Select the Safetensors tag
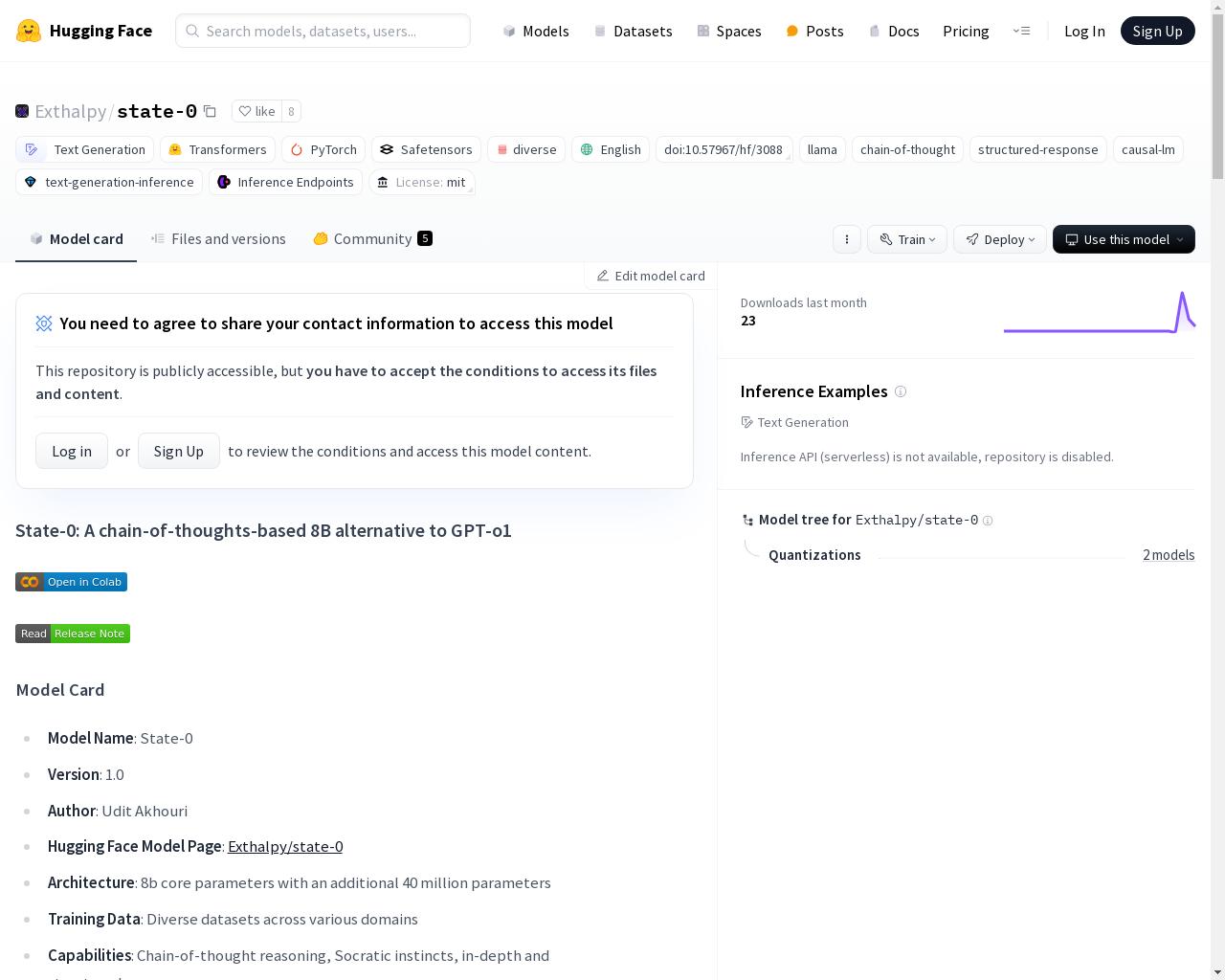The image size is (1225, 980). point(426,149)
